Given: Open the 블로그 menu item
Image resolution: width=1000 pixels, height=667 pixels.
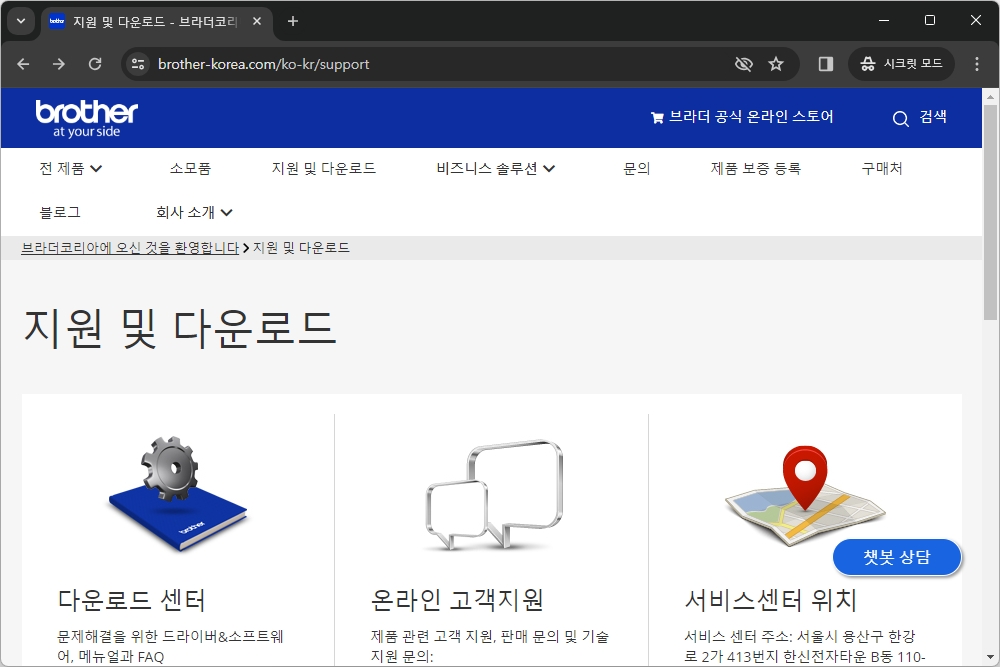Looking at the screenshot, I should coord(60,212).
